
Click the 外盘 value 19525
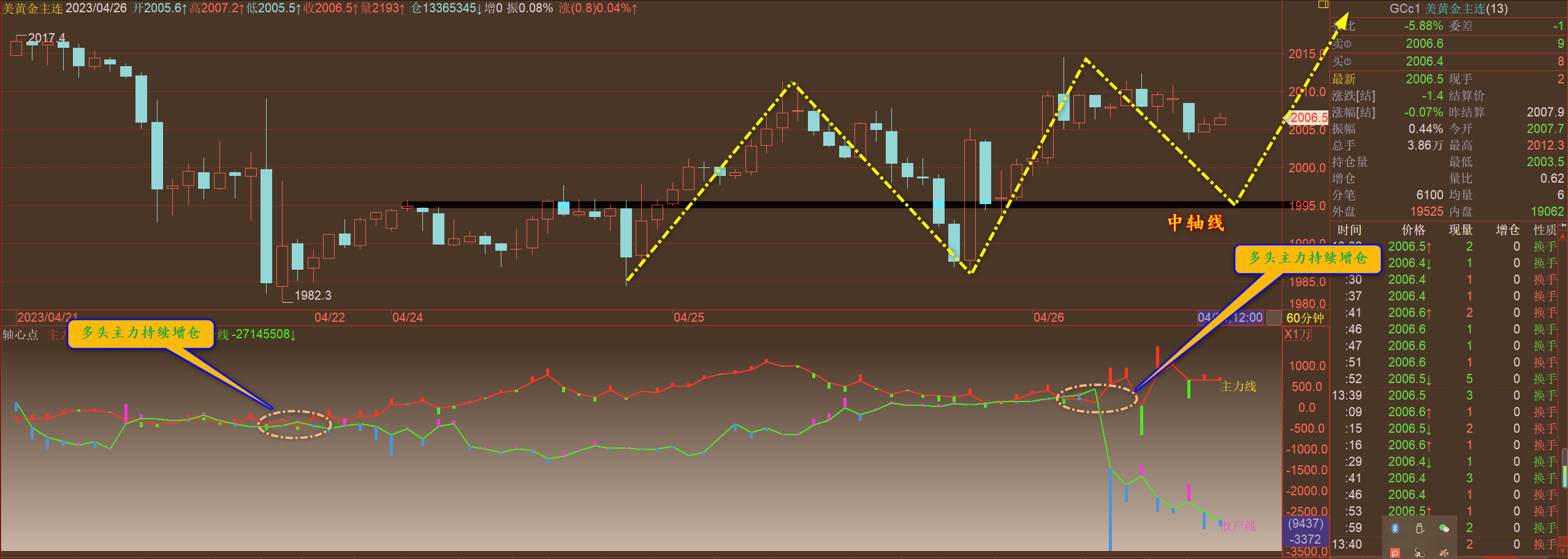tap(1426, 211)
